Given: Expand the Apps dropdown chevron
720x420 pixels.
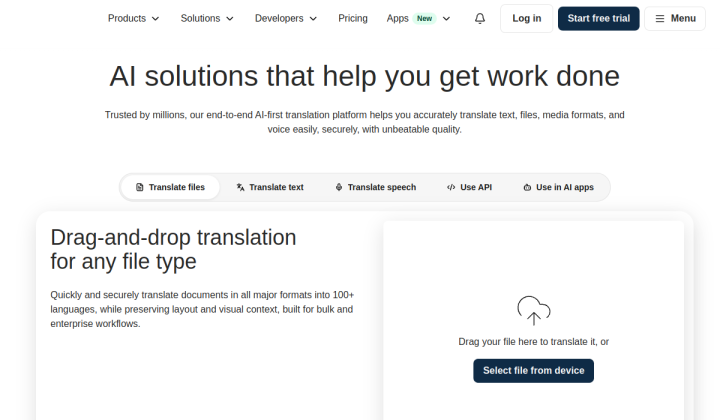Looking at the screenshot, I should click(446, 19).
